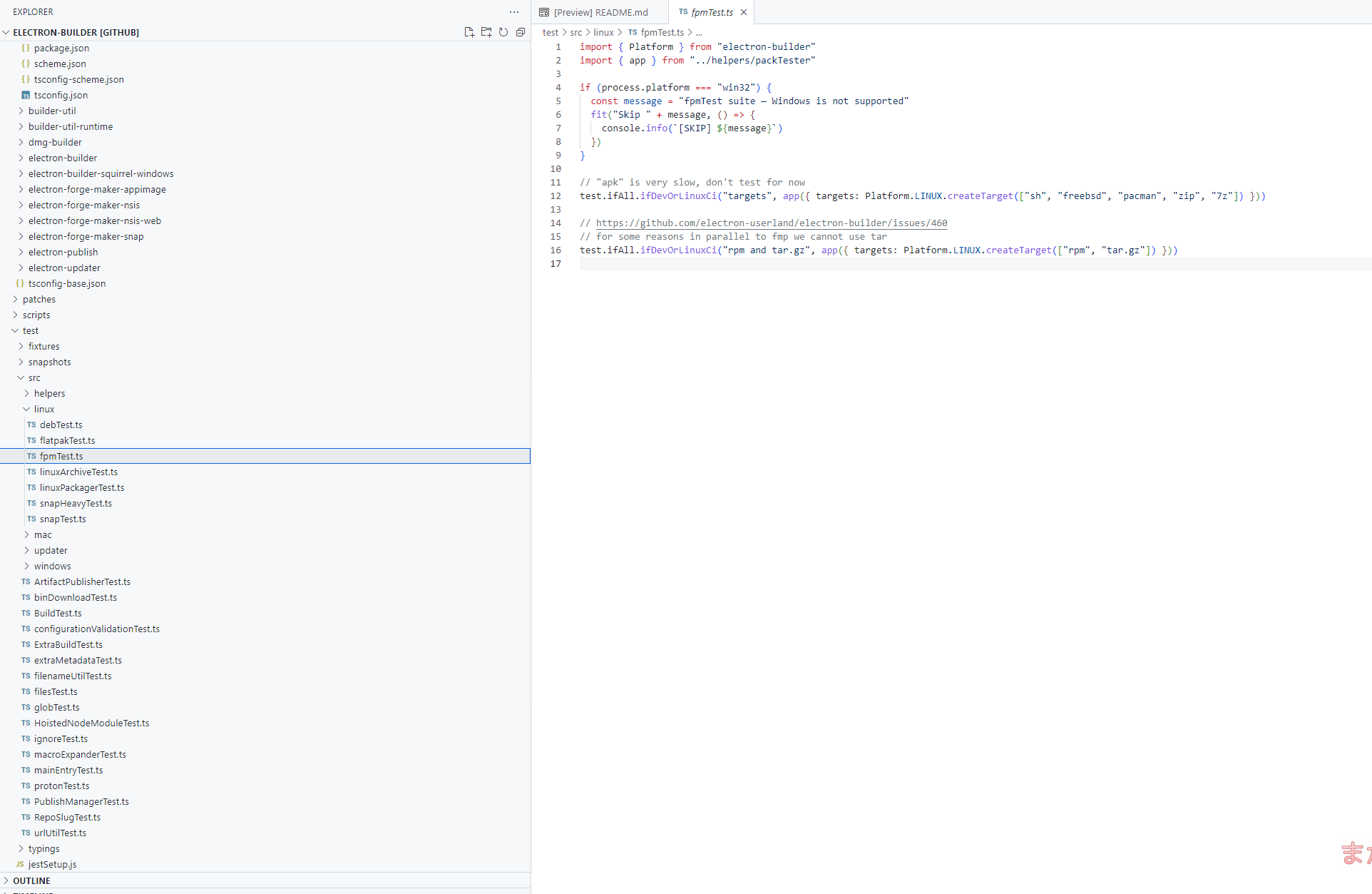The image size is (1372, 894).
Task: Open jestSetup.js from the Explorer
Action: [53, 864]
